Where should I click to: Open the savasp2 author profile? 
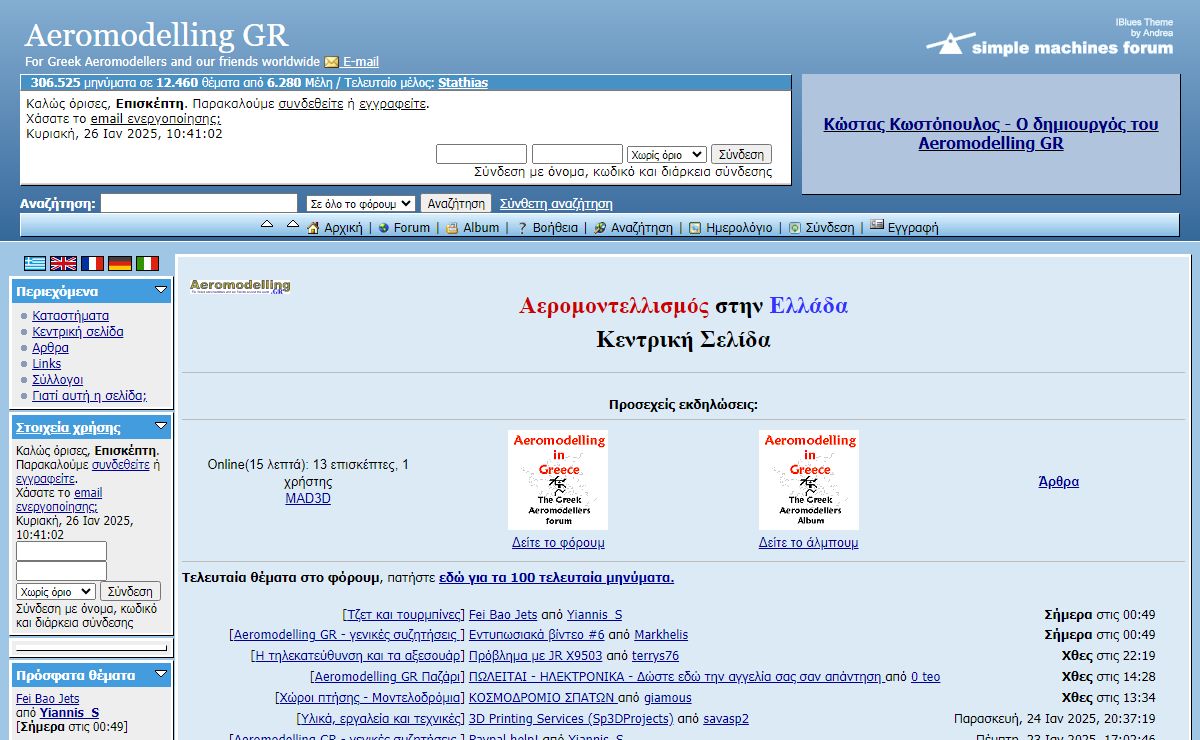tap(726, 719)
